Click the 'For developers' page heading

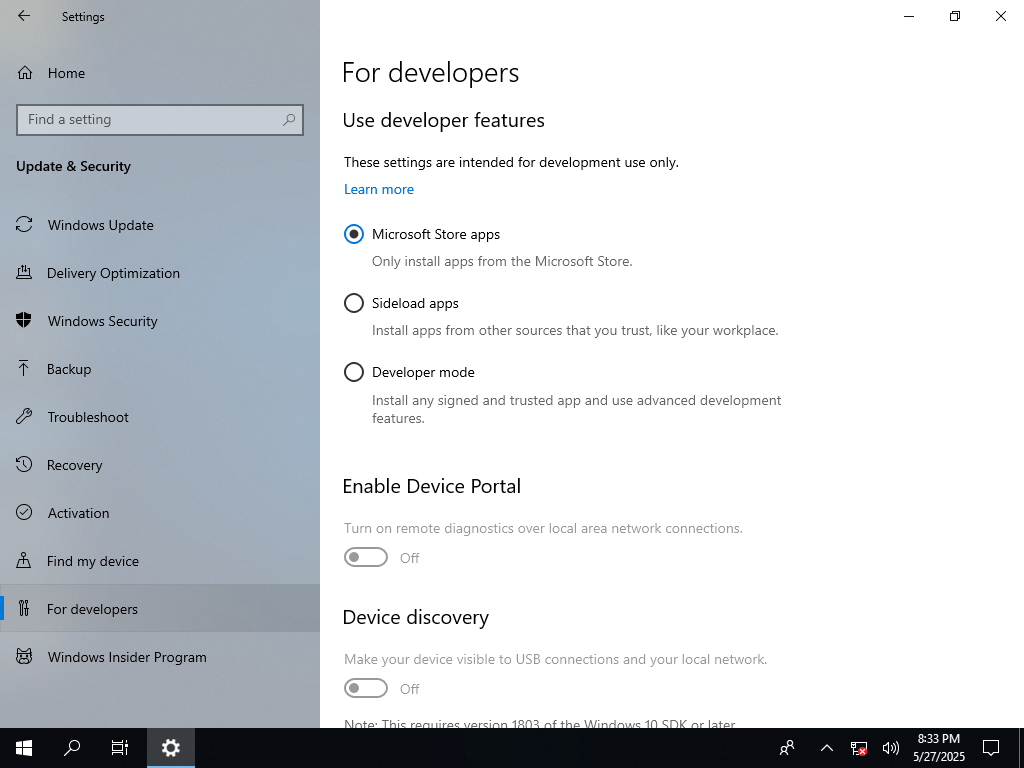coord(430,72)
